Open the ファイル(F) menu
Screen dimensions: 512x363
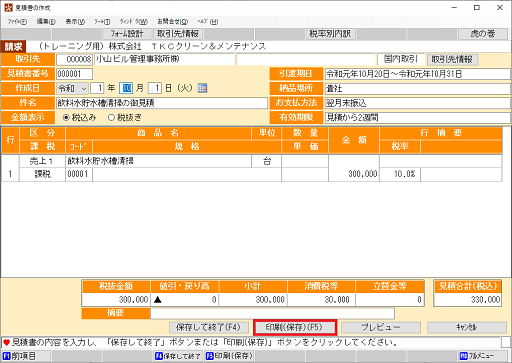(x=17, y=22)
